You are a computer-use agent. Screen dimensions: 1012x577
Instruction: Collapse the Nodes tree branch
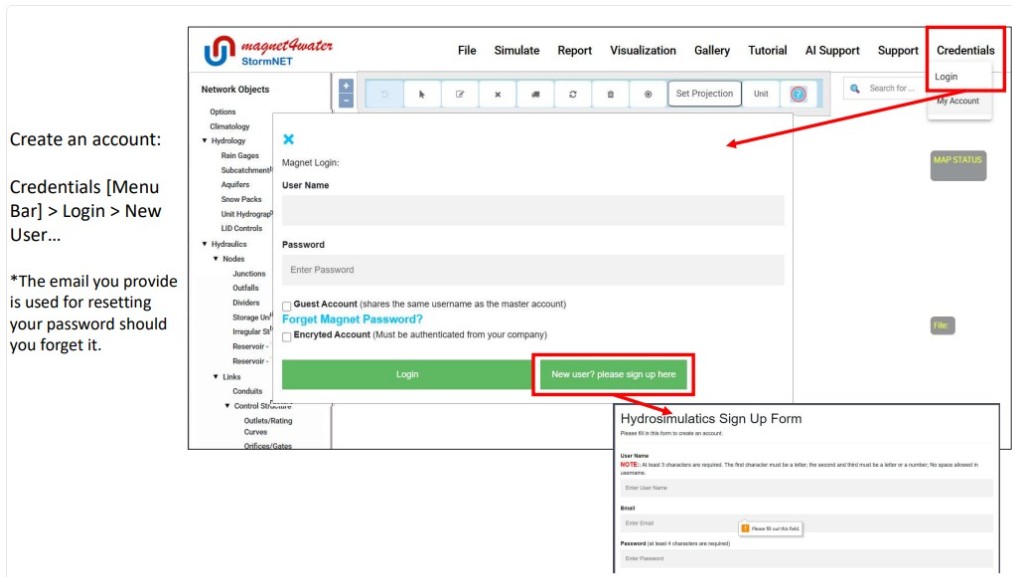click(216, 259)
